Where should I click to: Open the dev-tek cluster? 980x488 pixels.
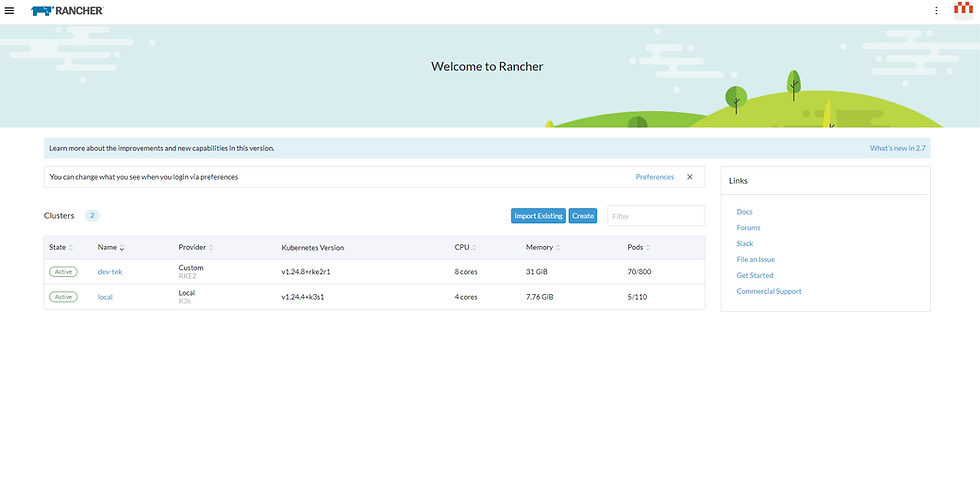pos(110,272)
